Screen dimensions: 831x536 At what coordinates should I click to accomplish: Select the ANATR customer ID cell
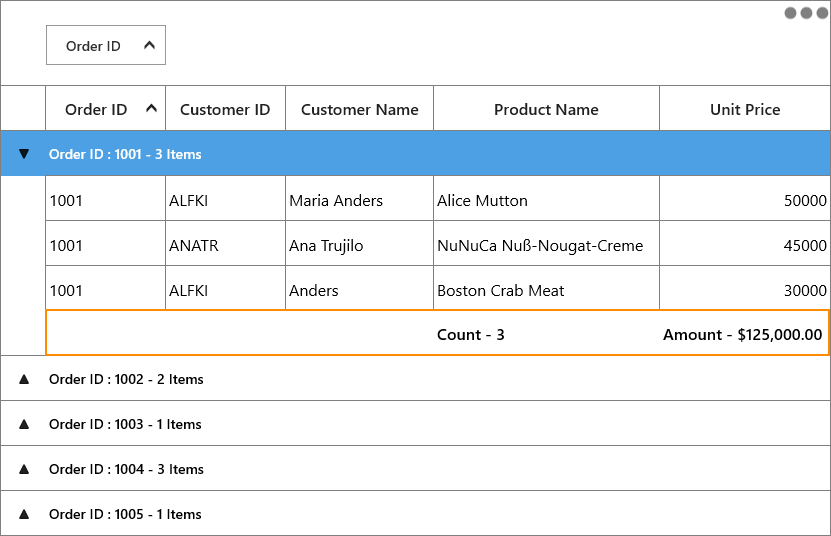(225, 243)
